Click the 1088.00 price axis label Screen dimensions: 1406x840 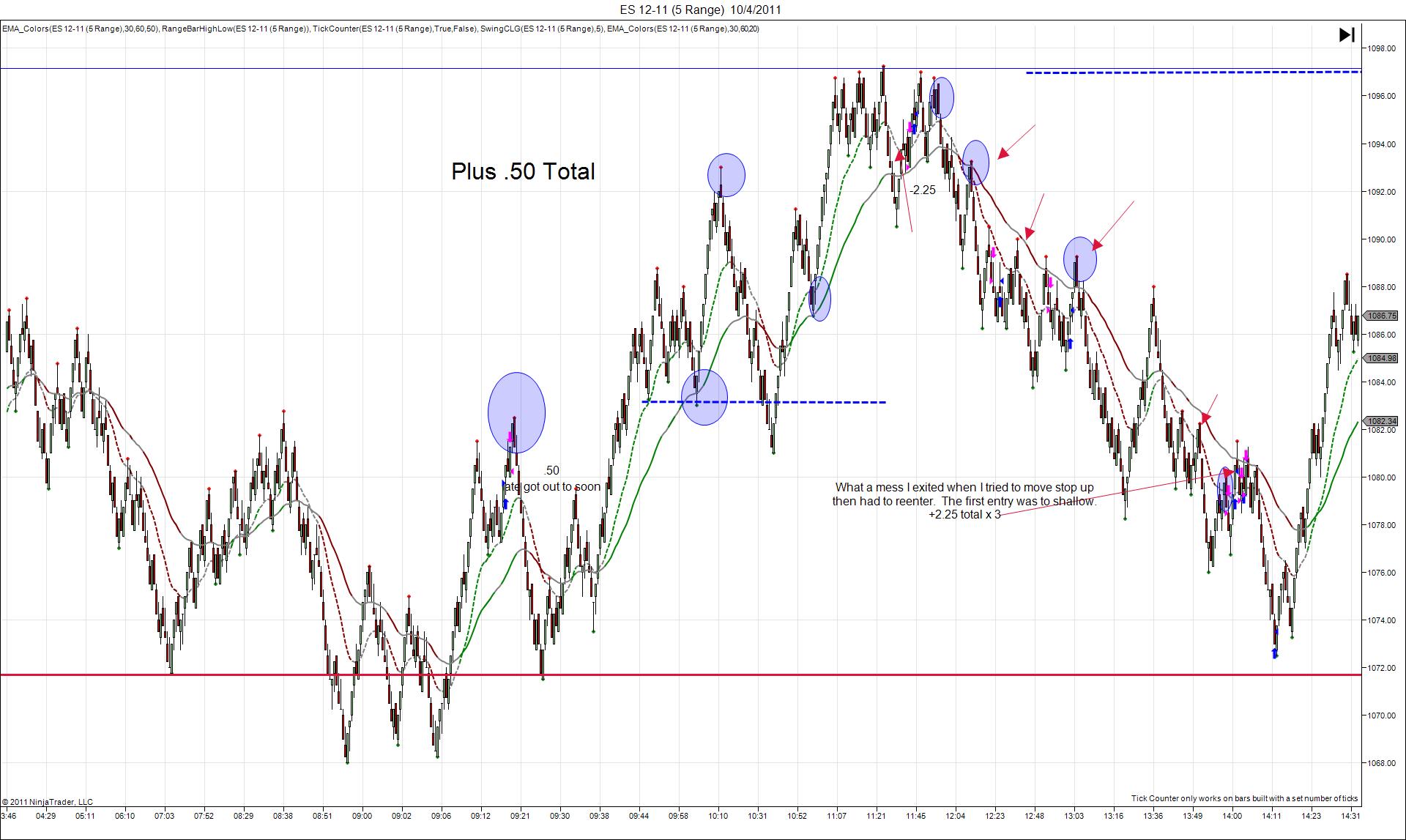pyautogui.click(x=1382, y=287)
